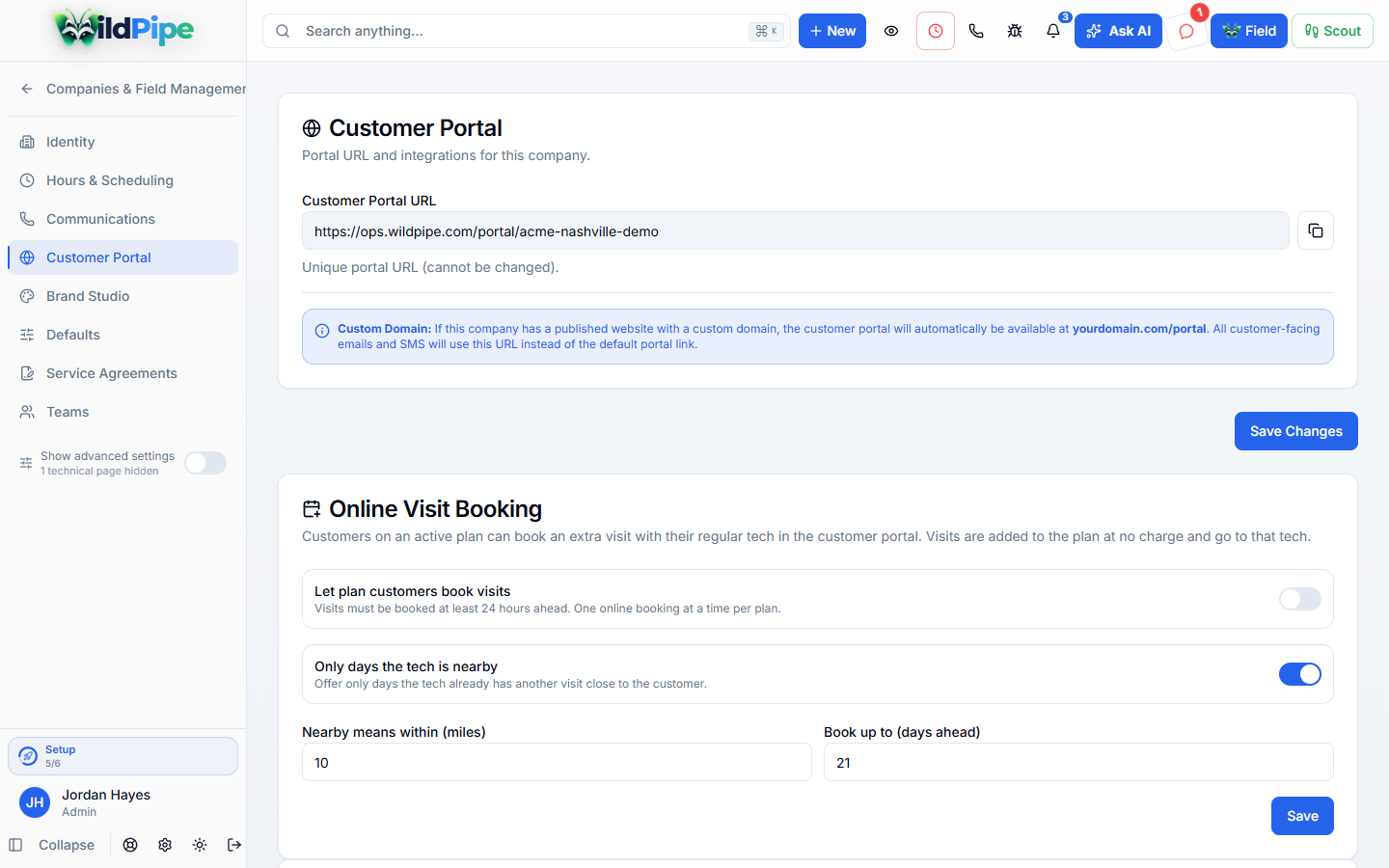Toggle light theme sun icon
The height and width of the screenshot is (868, 1389).
pyautogui.click(x=200, y=845)
